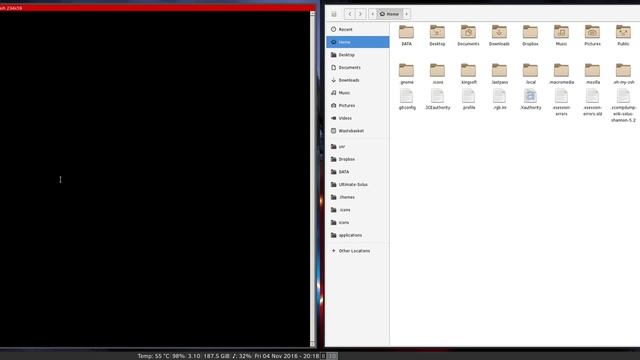
Task: Open Pictures from the sidebar
Action: (358, 105)
